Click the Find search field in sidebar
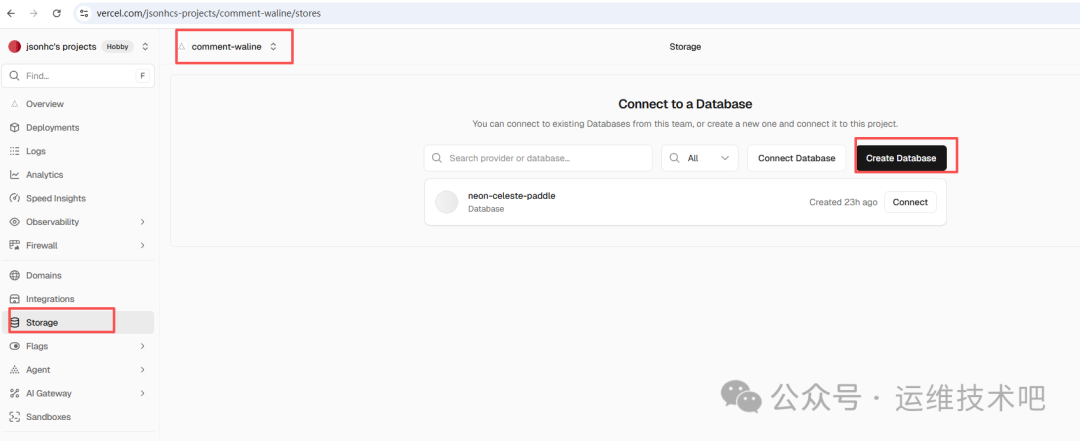1080x441 pixels. pyautogui.click(x=78, y=76)
